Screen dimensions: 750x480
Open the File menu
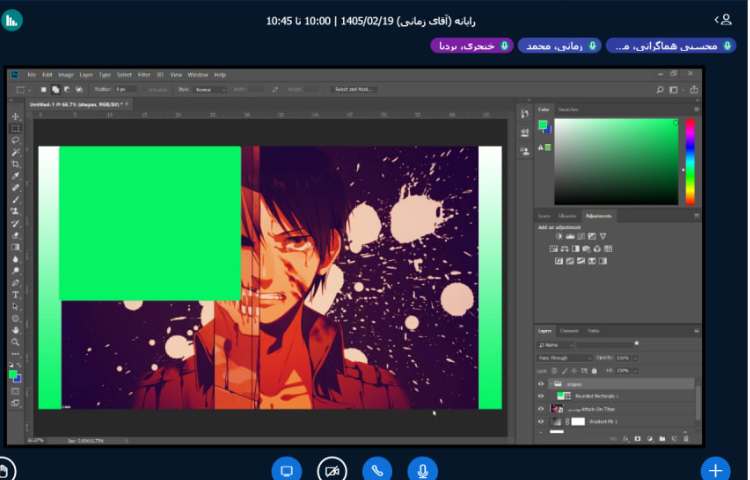[32, 75]
